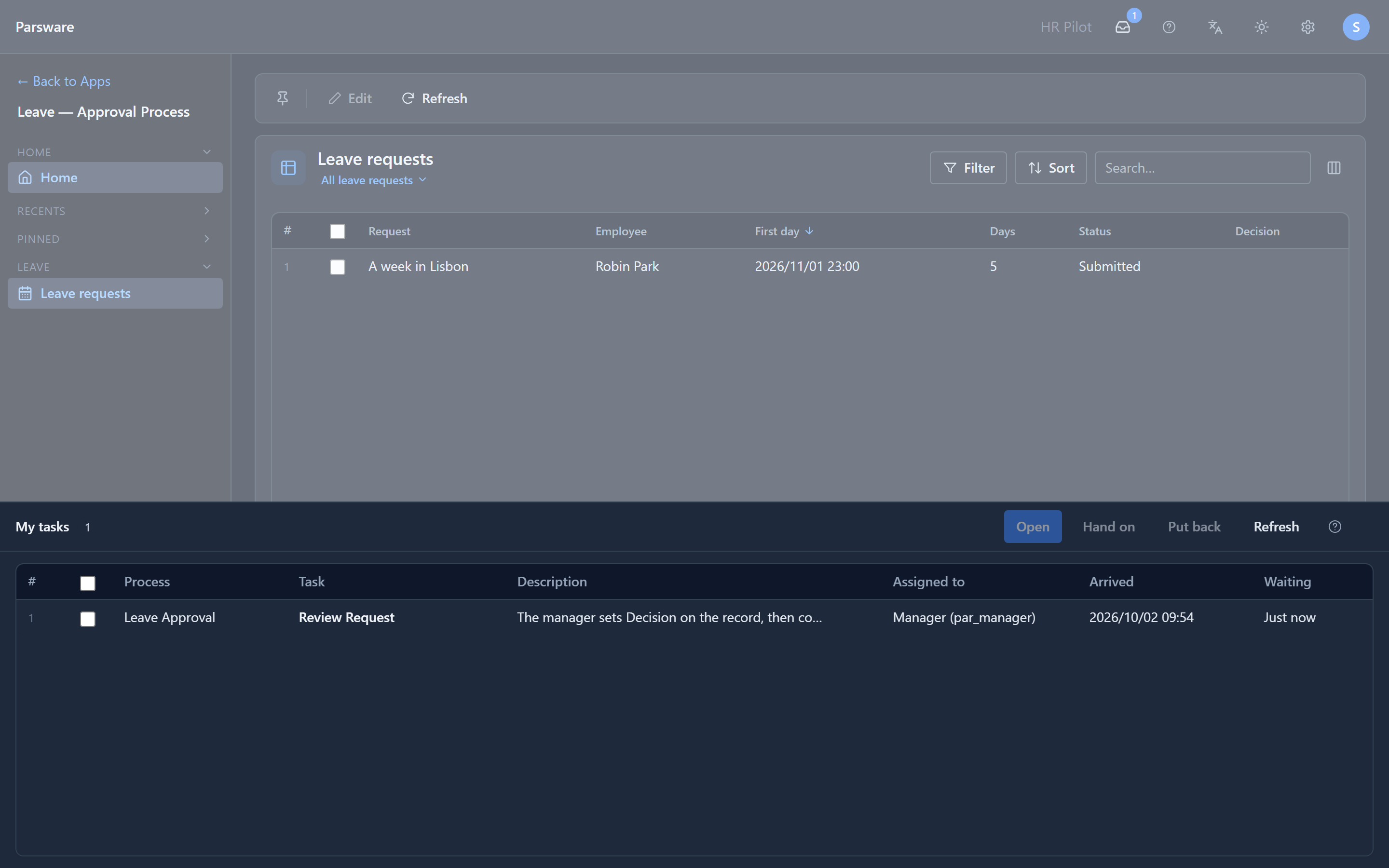Click the Put back button

(1194, 527)
